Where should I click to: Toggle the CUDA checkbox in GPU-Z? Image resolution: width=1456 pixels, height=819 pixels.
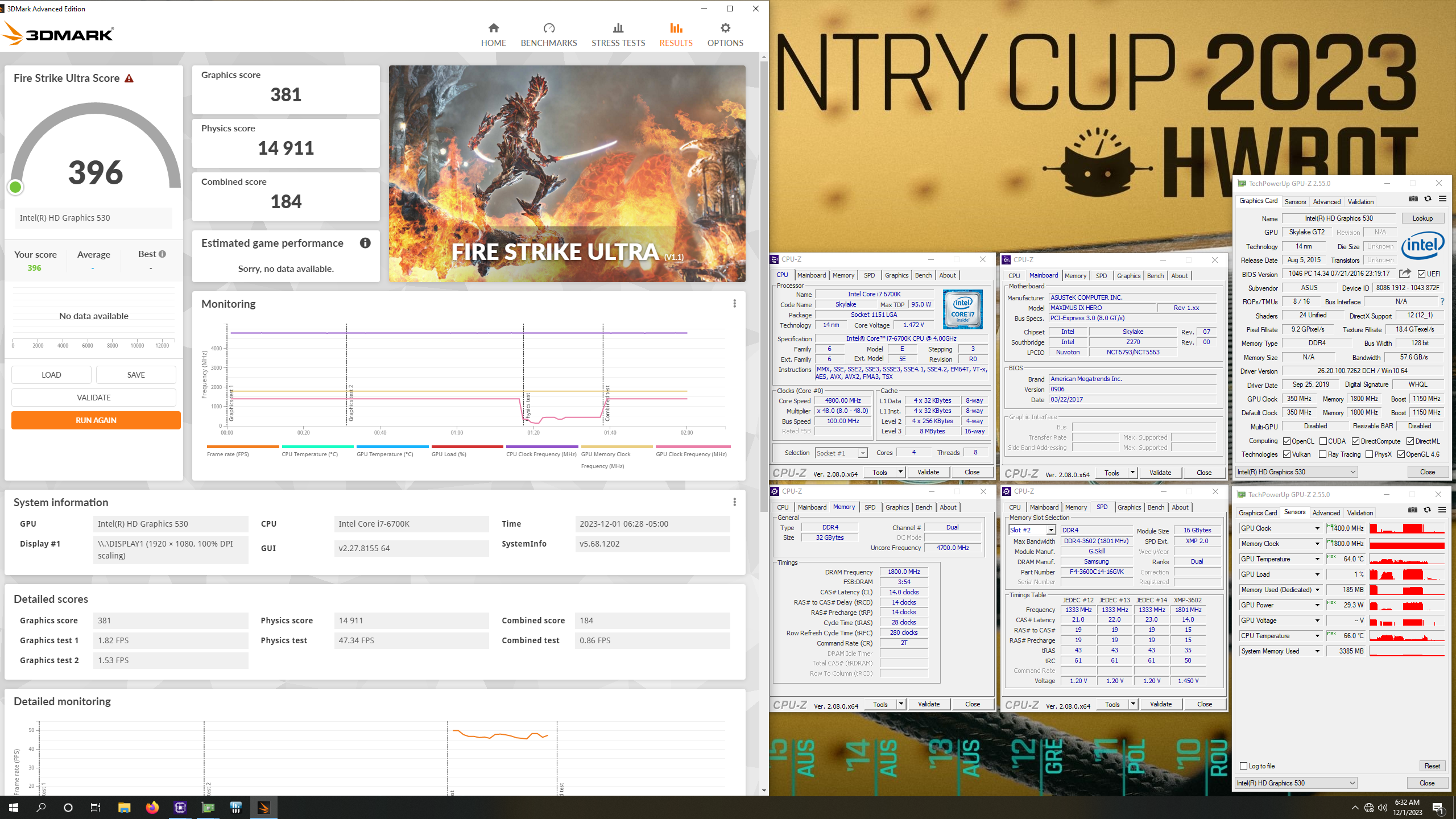1323,441
